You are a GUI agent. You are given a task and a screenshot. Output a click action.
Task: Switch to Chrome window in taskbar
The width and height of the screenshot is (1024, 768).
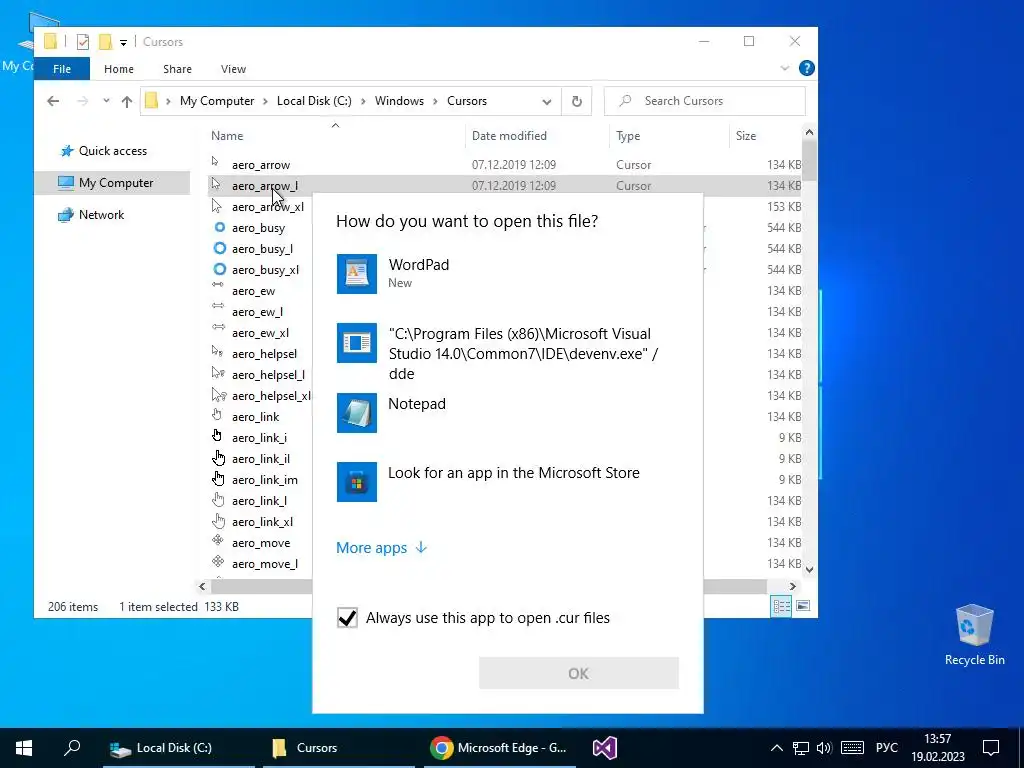tap(500, 748)
